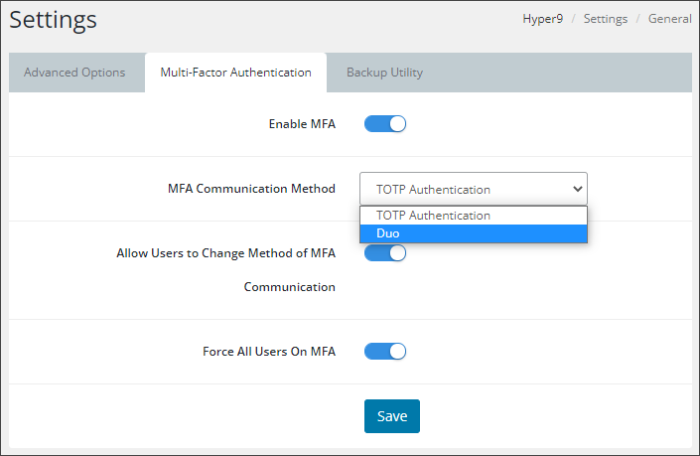Click the Force All Users On MFA label

(x=269, y=351)
